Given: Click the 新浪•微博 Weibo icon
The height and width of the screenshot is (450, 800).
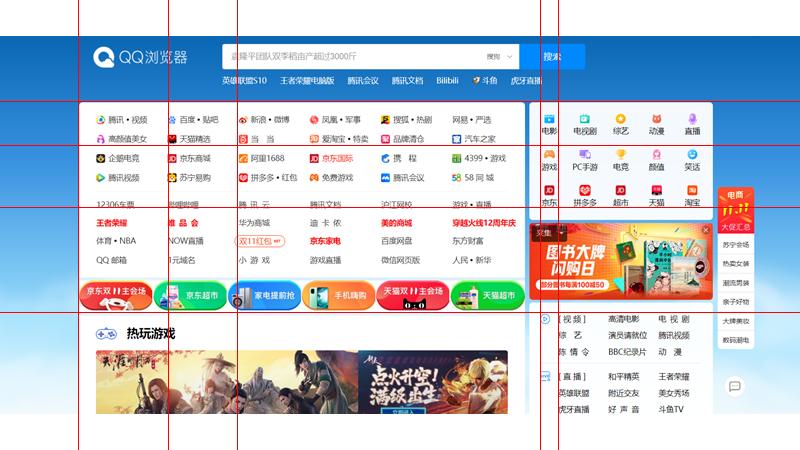Looking at the screenshot, I should 243,120.
